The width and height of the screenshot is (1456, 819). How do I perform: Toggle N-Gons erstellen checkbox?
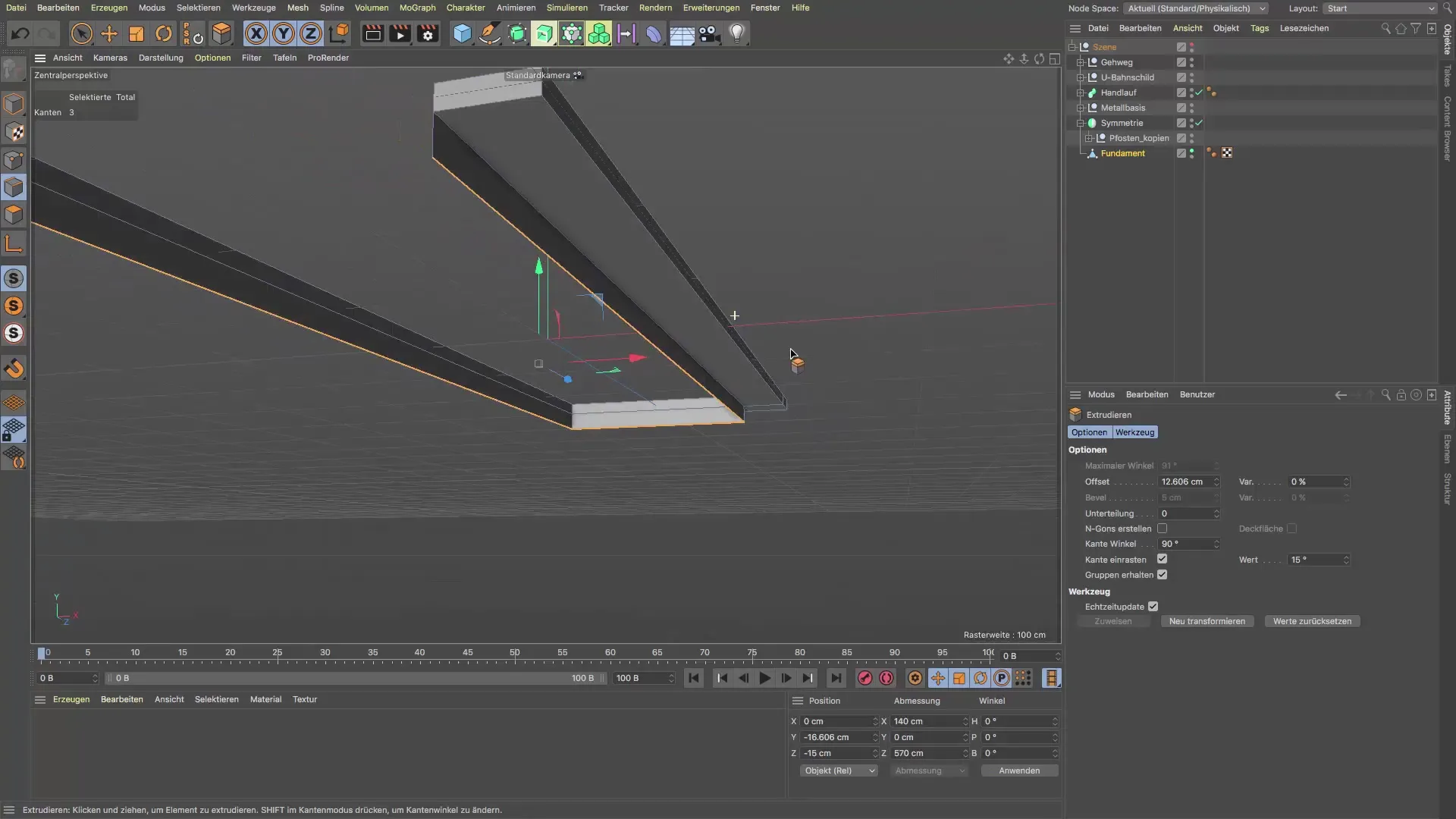pos(1162,529)
